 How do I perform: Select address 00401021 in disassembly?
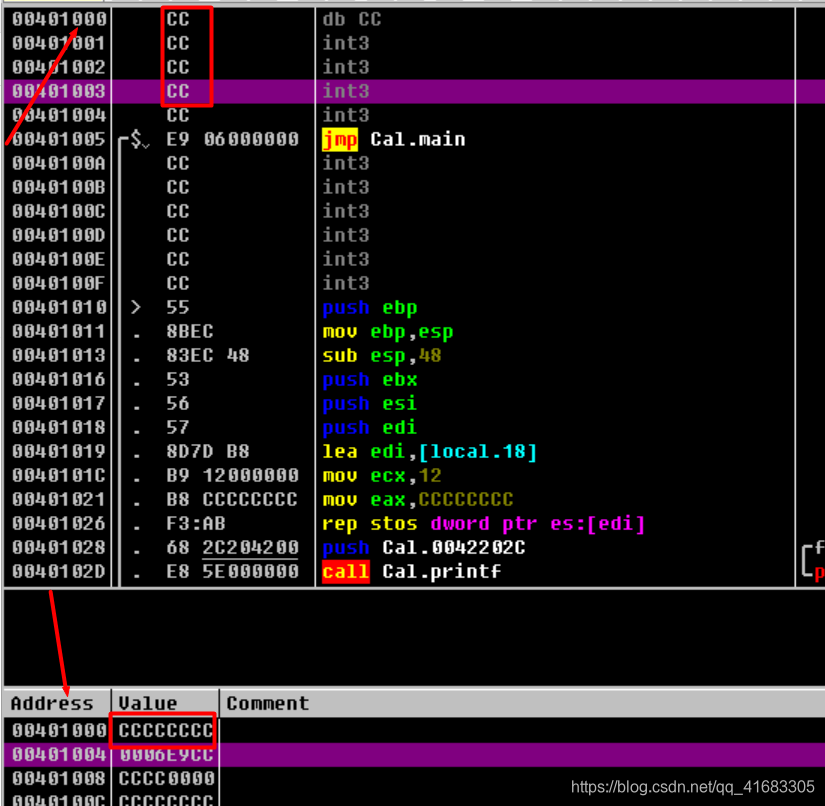pyautogui.click(x=59, y=500)
